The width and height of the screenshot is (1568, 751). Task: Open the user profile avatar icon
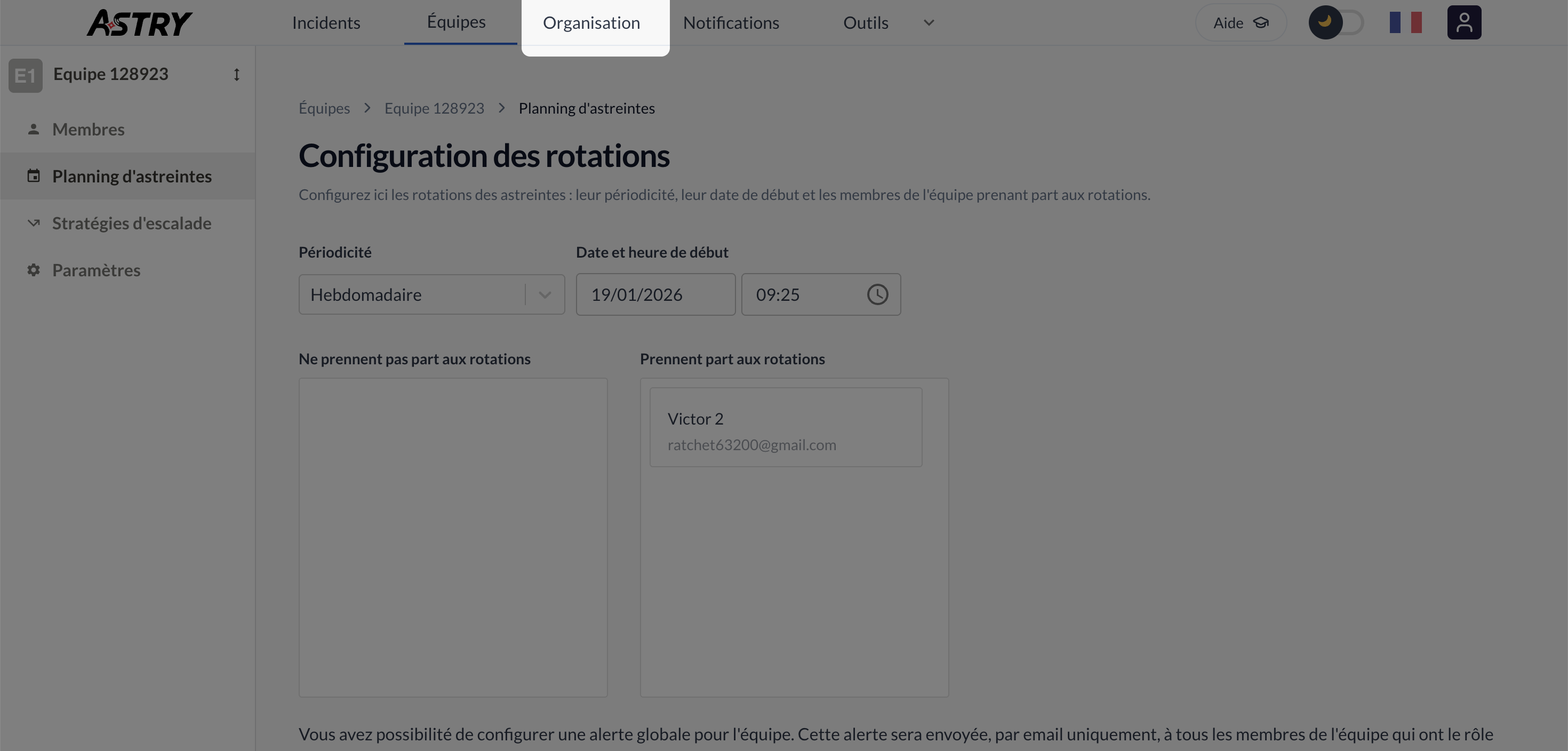click(x=1464, y=22)
